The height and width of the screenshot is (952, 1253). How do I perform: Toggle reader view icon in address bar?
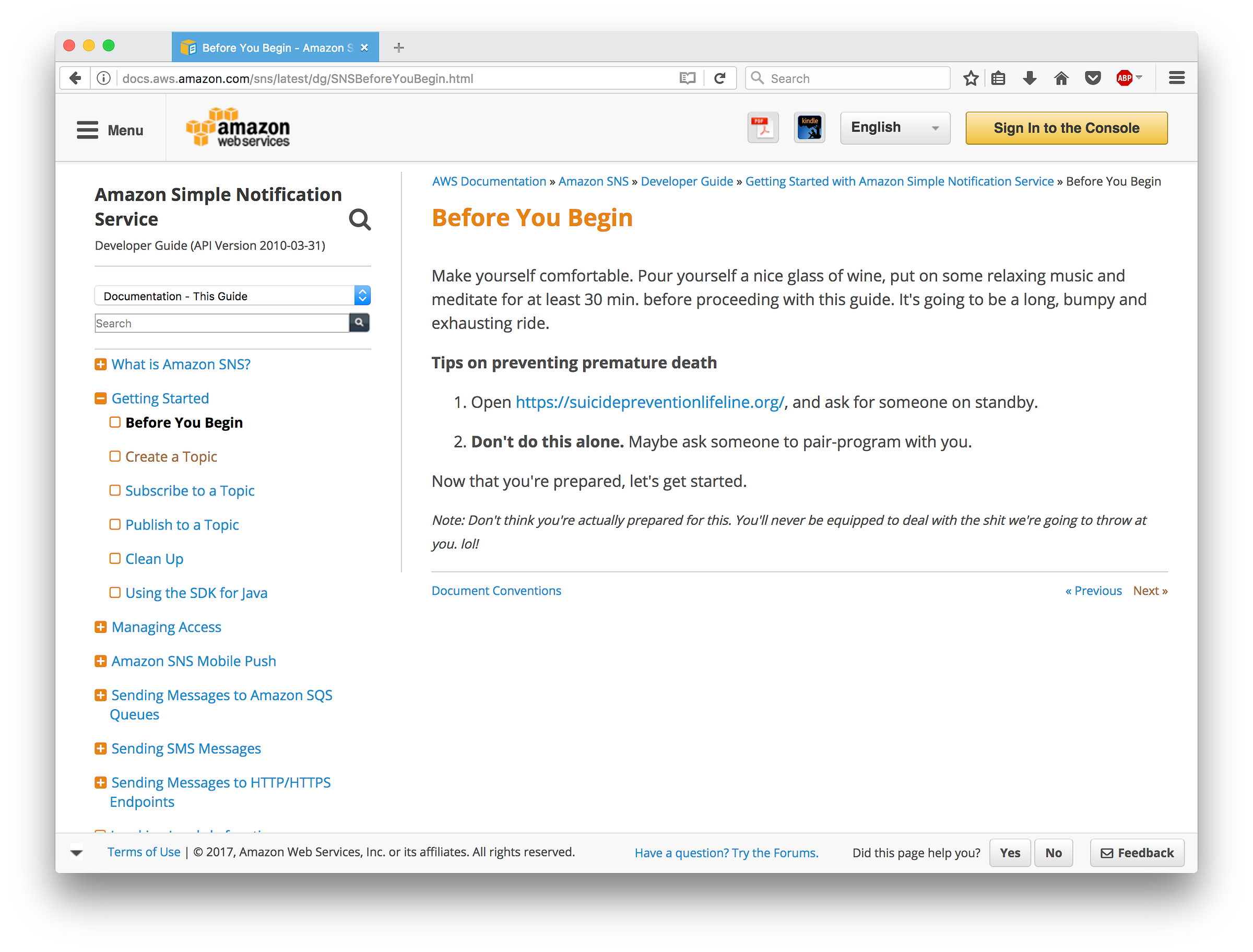click(687, 78)
